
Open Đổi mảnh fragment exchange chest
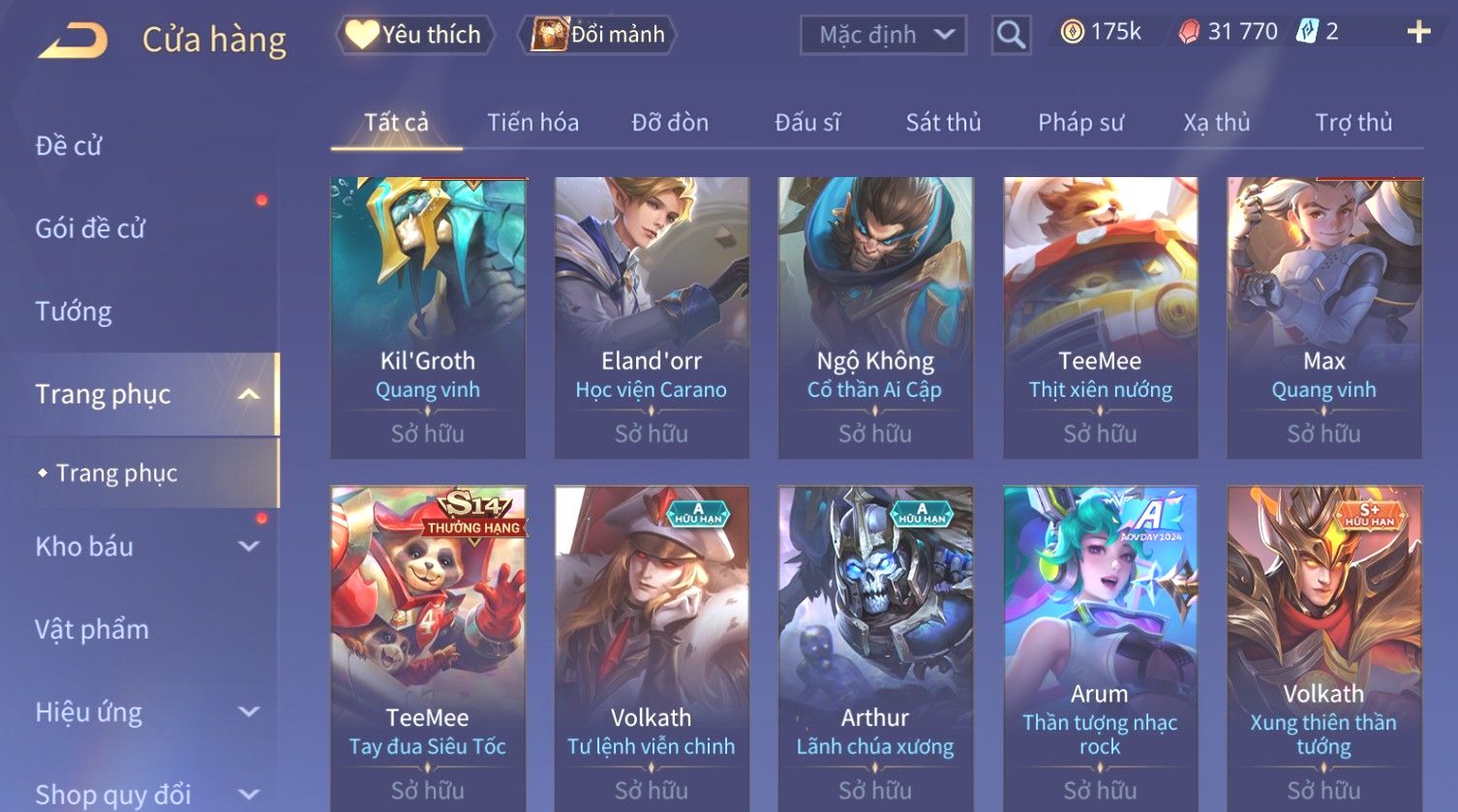click(x=597, y=35)
